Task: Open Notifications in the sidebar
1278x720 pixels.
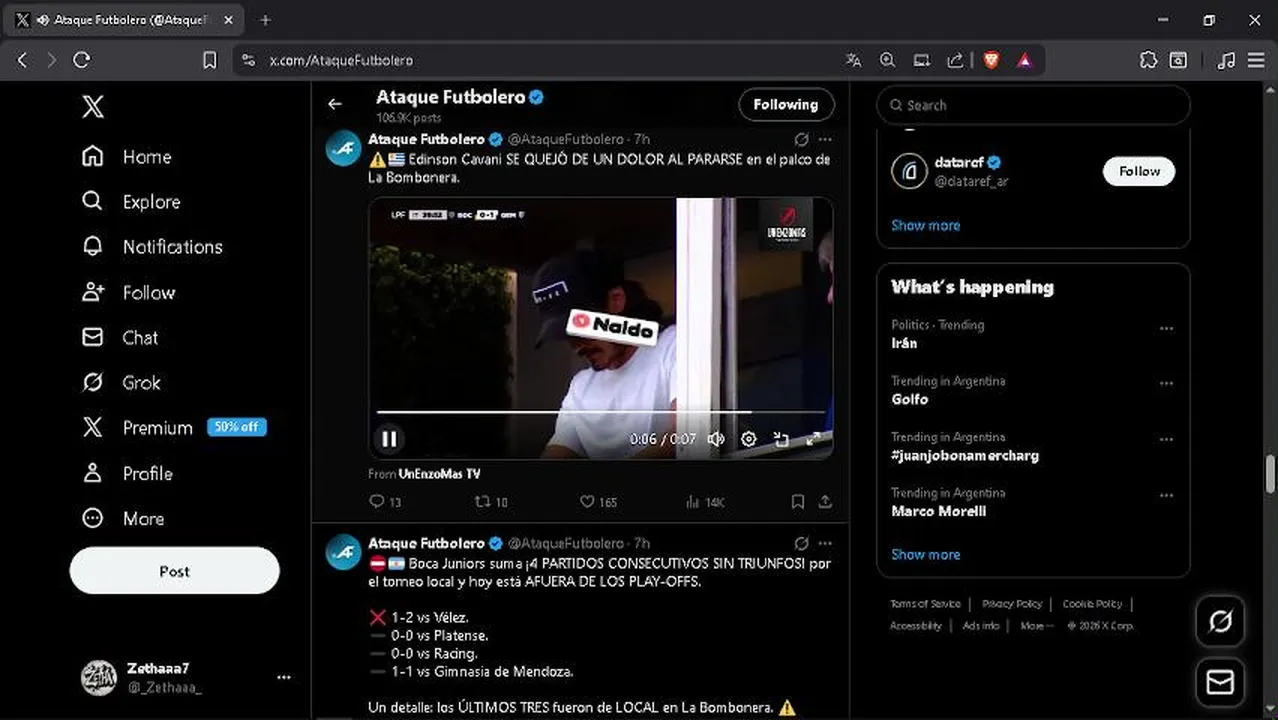Action: (152, 247)
